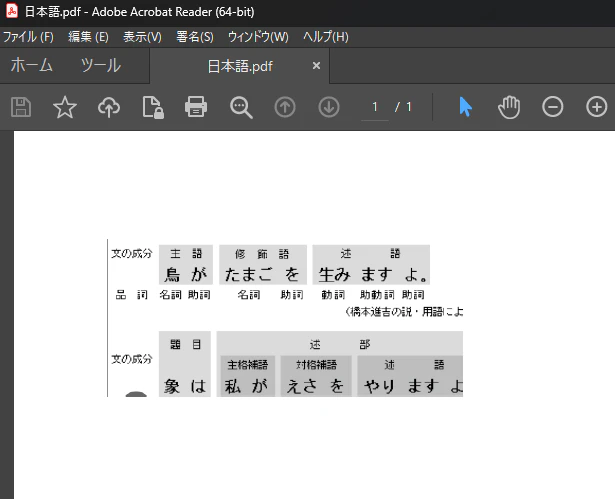
Task: Open the protect document lock icon
Action: tap(153, 107)
